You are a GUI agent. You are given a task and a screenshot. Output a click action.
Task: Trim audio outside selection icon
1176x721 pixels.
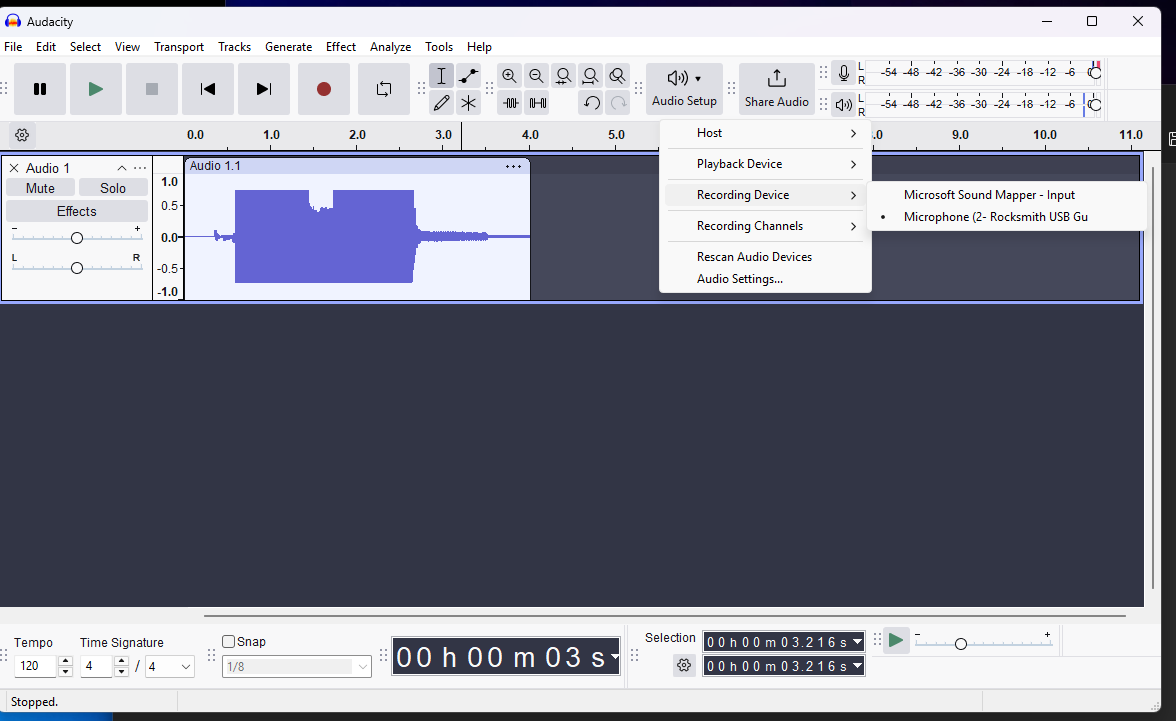click(511, 103)
